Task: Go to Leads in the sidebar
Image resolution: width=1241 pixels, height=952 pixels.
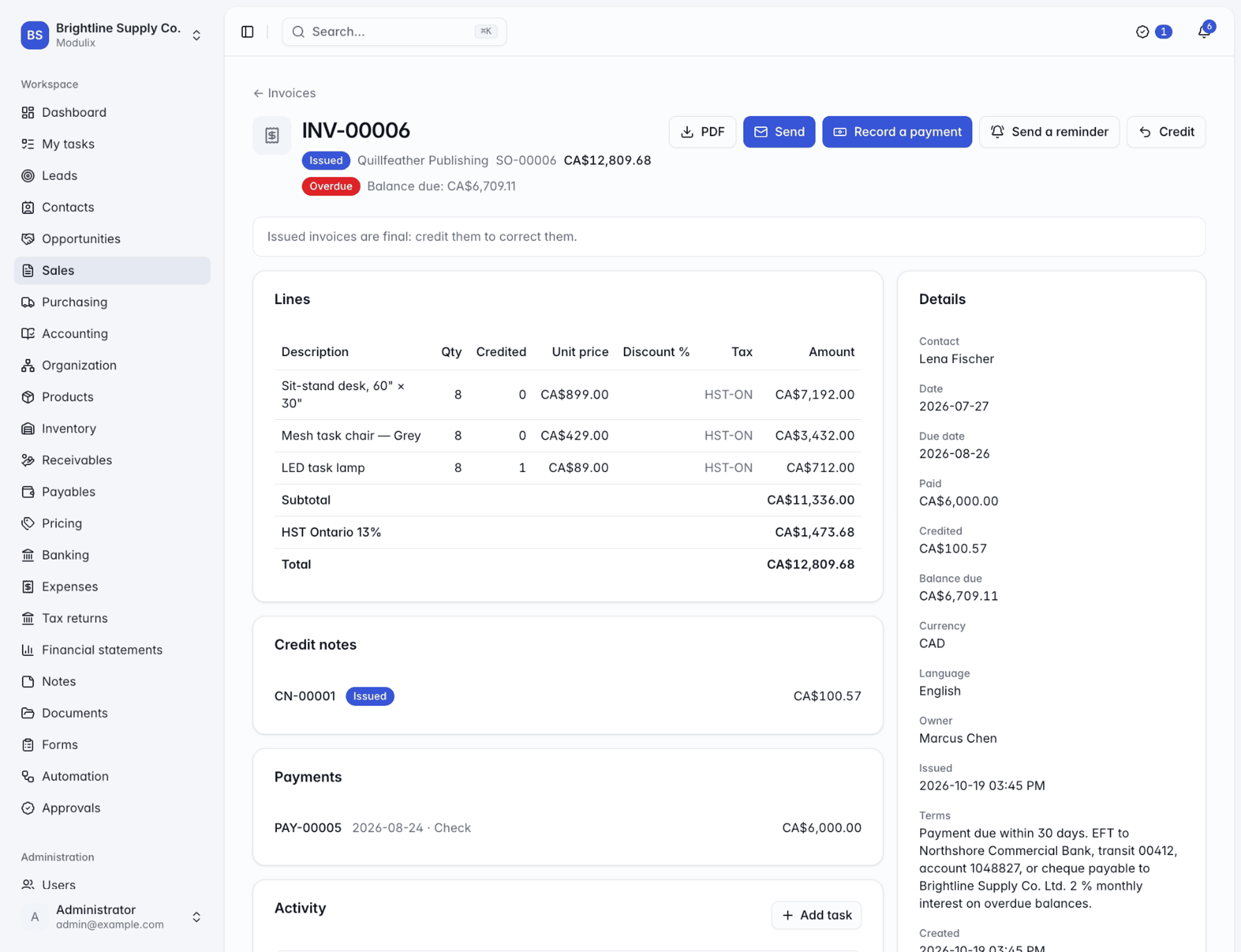Action: click(x=112, y=176)
